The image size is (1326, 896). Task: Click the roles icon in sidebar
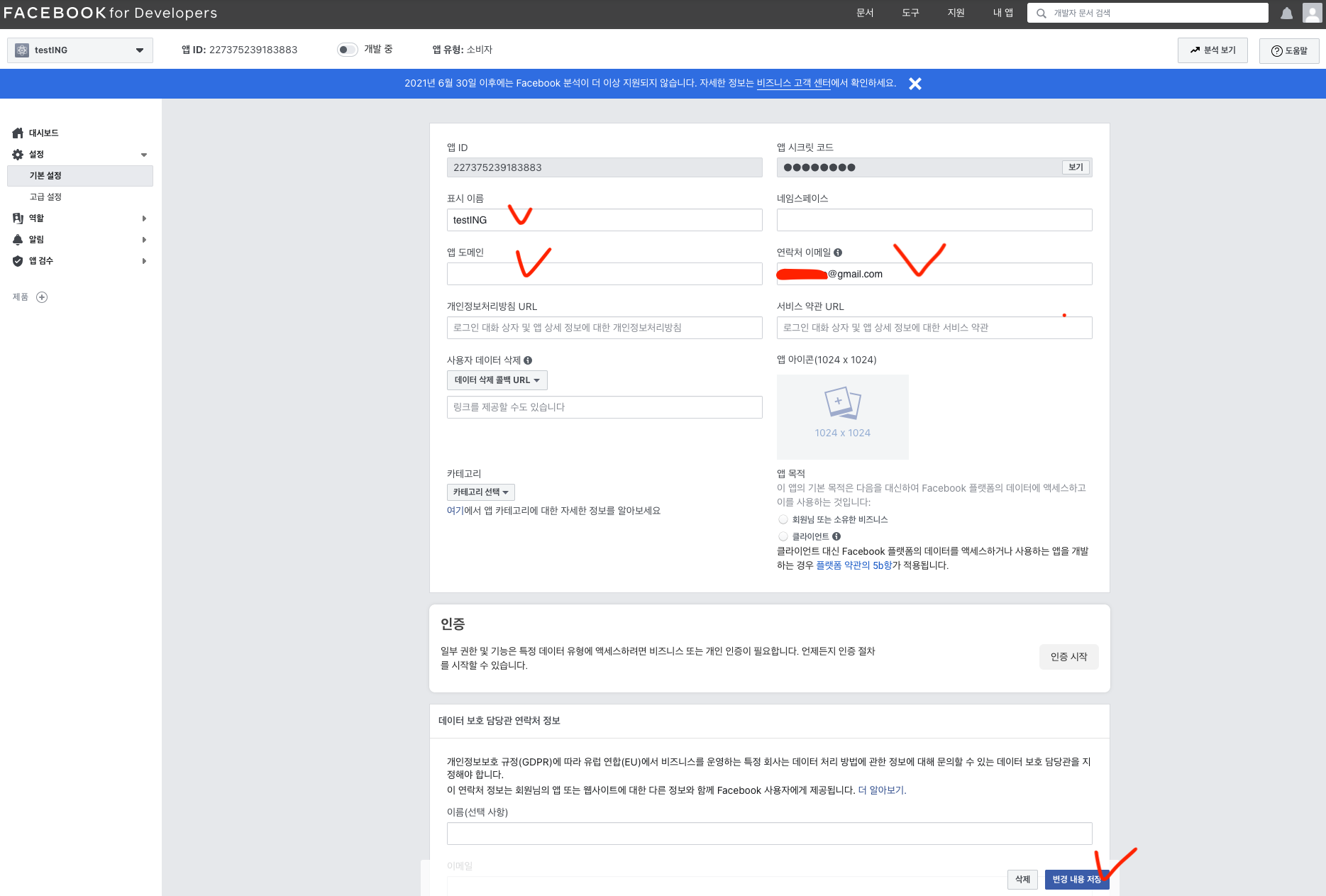pos(18,219)
